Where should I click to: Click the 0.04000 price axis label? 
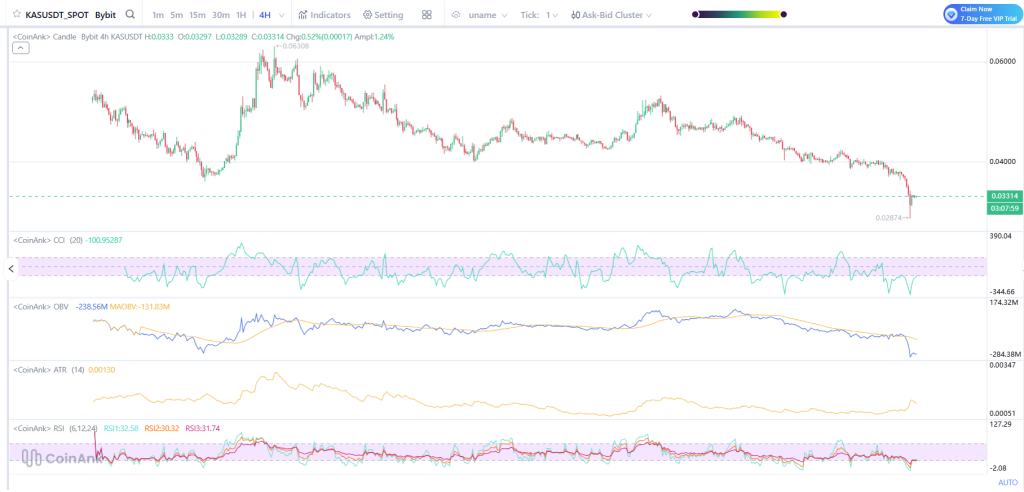[1003, 161]
